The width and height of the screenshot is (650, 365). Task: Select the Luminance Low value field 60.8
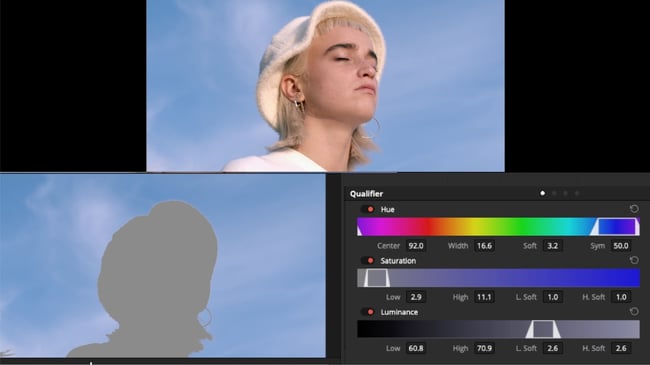coord(416,348)
